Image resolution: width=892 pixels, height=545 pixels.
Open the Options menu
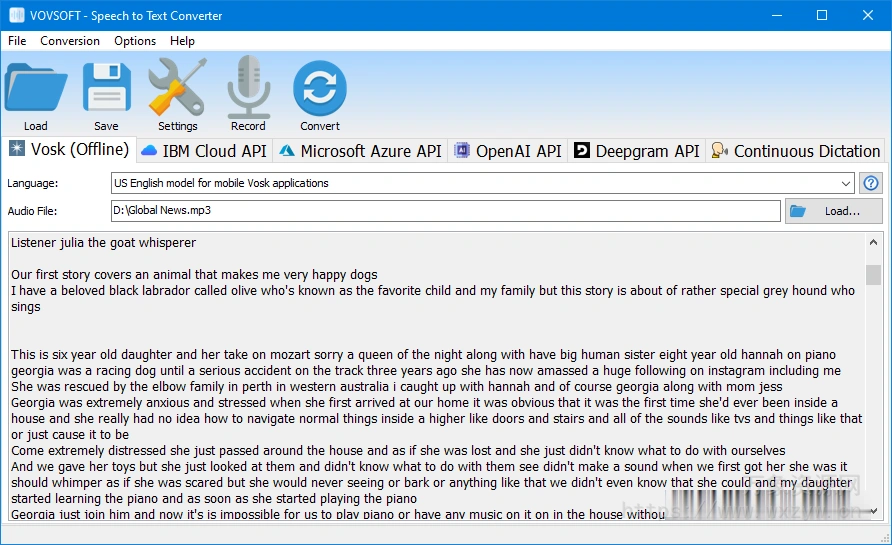click(x=135, y=41)
